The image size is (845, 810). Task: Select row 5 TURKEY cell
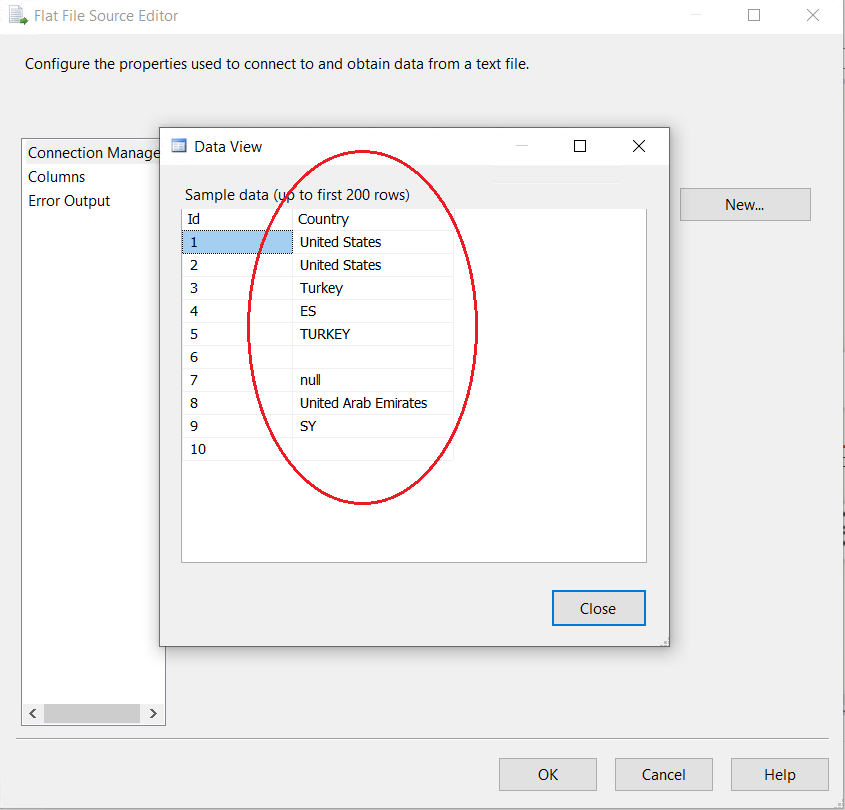click(325, 334)
